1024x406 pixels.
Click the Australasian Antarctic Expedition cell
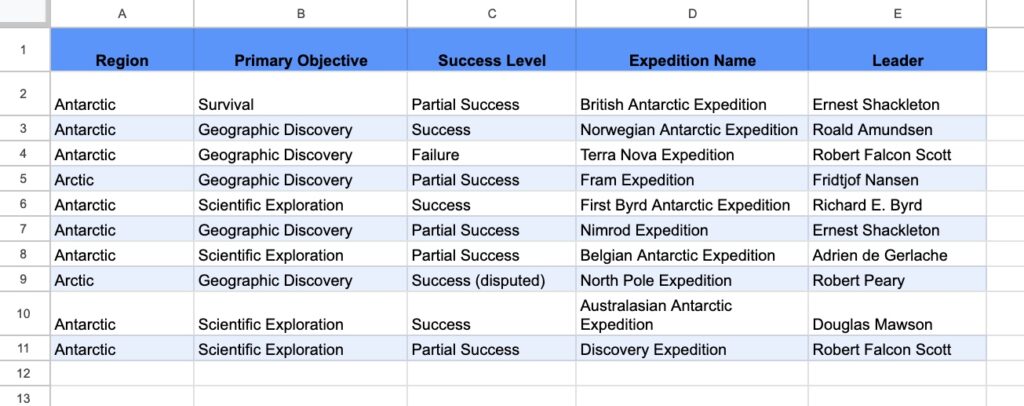pos(656,314)
